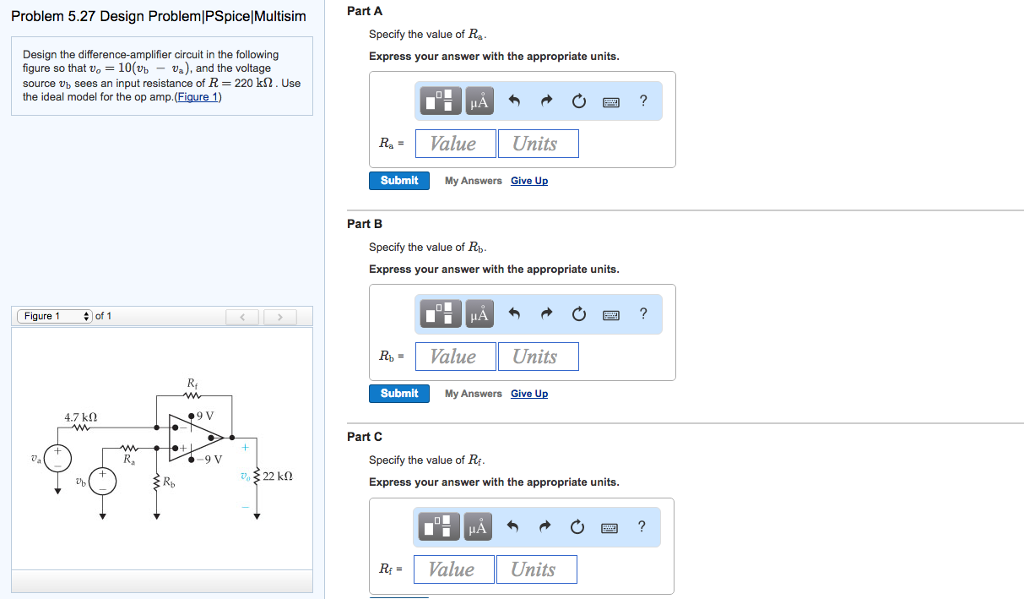Viewport: 1024px width, 599px height.
Task: Undo in the Part C toolbar
Action: 513,526
